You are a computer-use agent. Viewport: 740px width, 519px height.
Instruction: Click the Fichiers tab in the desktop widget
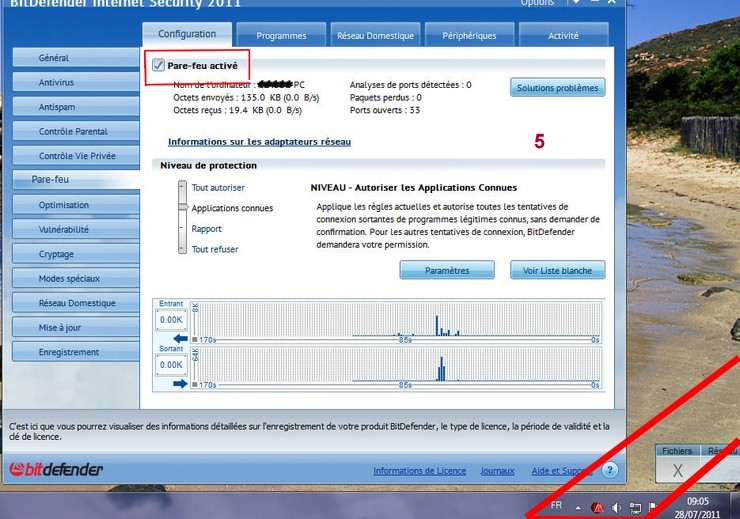coord(677,451)
